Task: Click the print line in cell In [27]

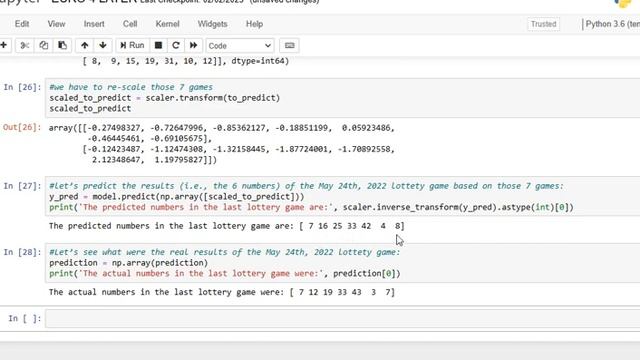Action: tap(311, 207)
